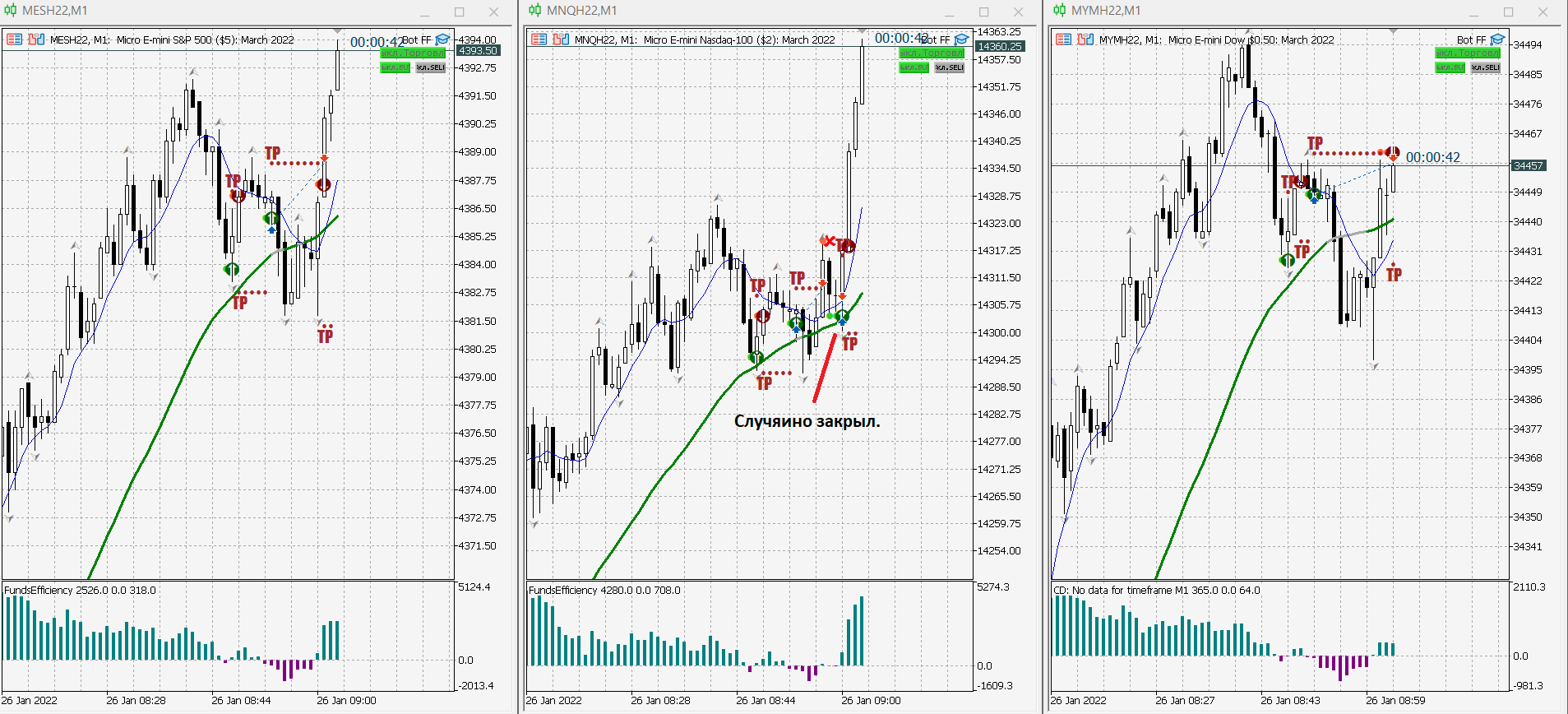1568x714 pixels.
Task: Activate the MESH22,M1 window title
Action: coord(55,11)
